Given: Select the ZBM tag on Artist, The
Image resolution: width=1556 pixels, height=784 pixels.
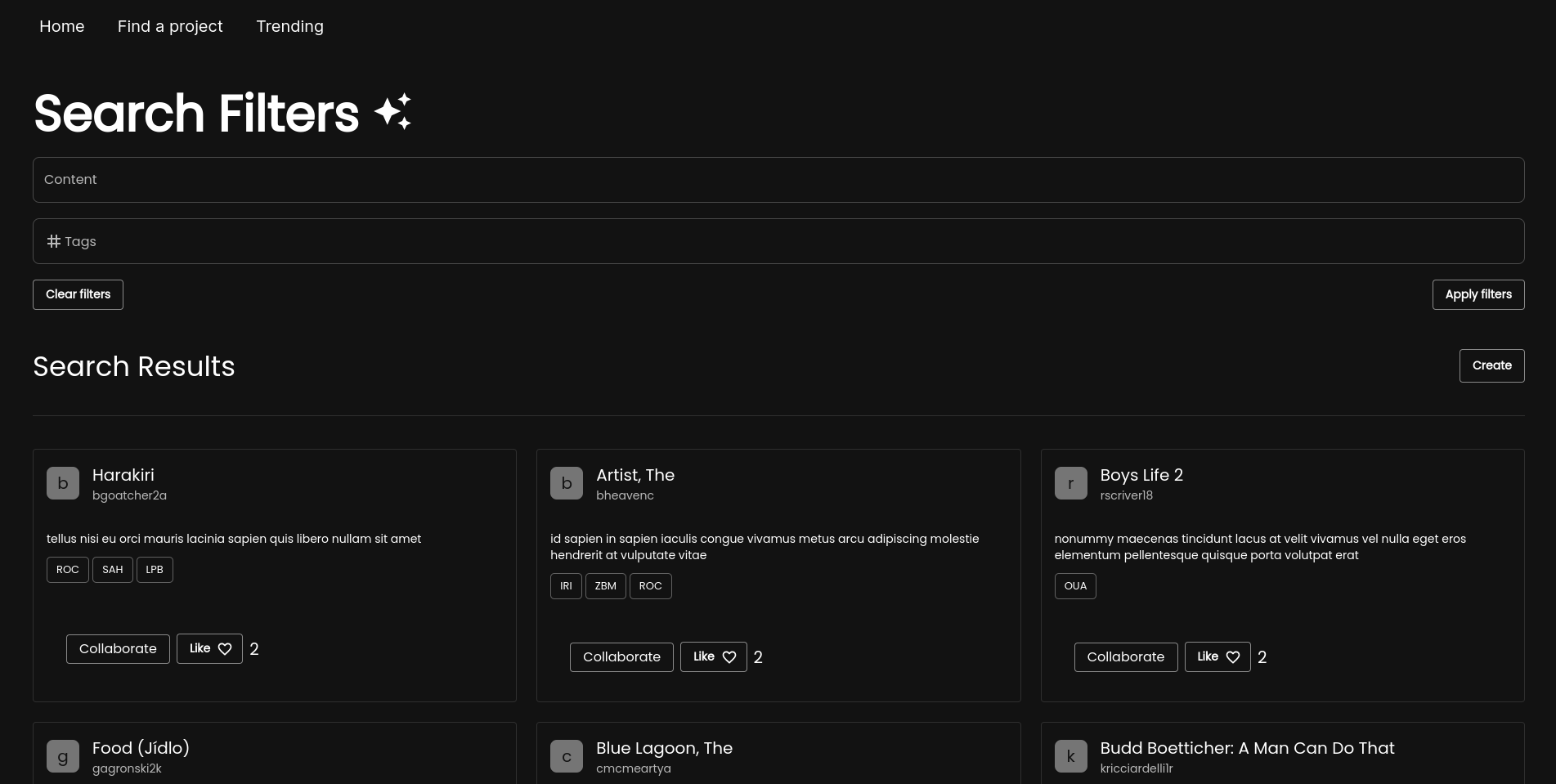Looking at the screenshot, I should 606,586.
